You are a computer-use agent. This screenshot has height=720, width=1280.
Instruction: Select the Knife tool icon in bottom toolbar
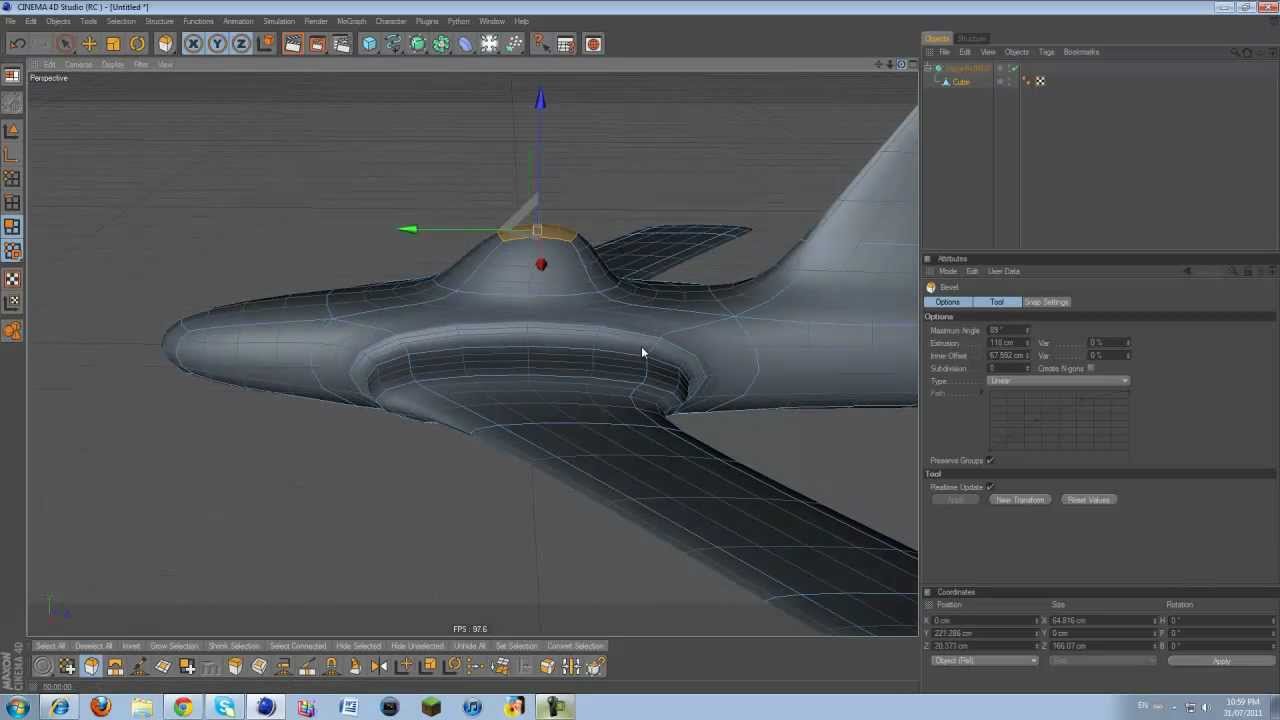[307, 667]
